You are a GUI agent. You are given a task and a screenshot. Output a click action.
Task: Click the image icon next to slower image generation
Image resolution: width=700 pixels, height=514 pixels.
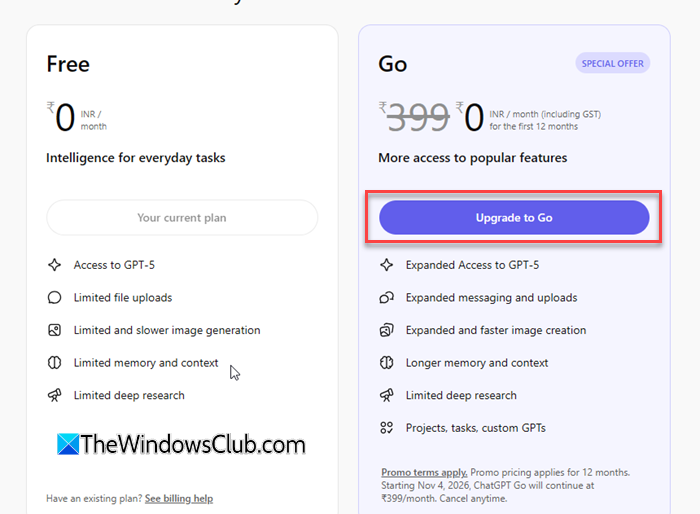coord(54,330)
